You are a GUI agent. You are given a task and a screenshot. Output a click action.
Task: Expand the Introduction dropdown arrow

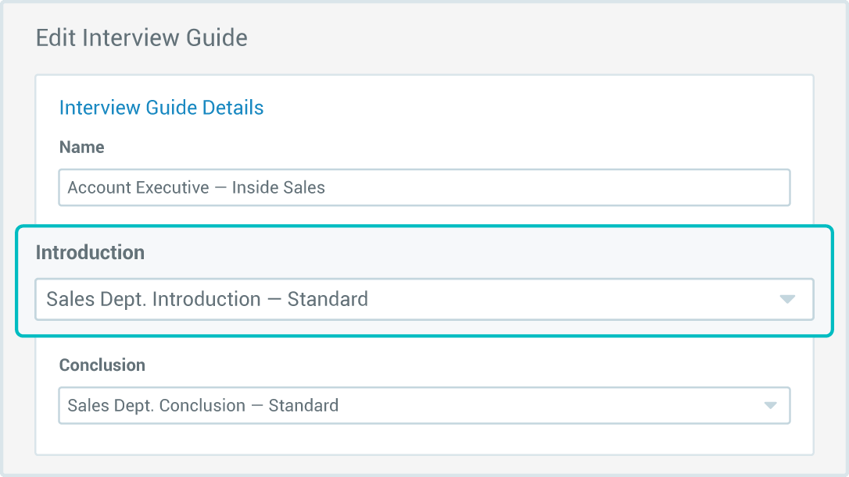787,299
